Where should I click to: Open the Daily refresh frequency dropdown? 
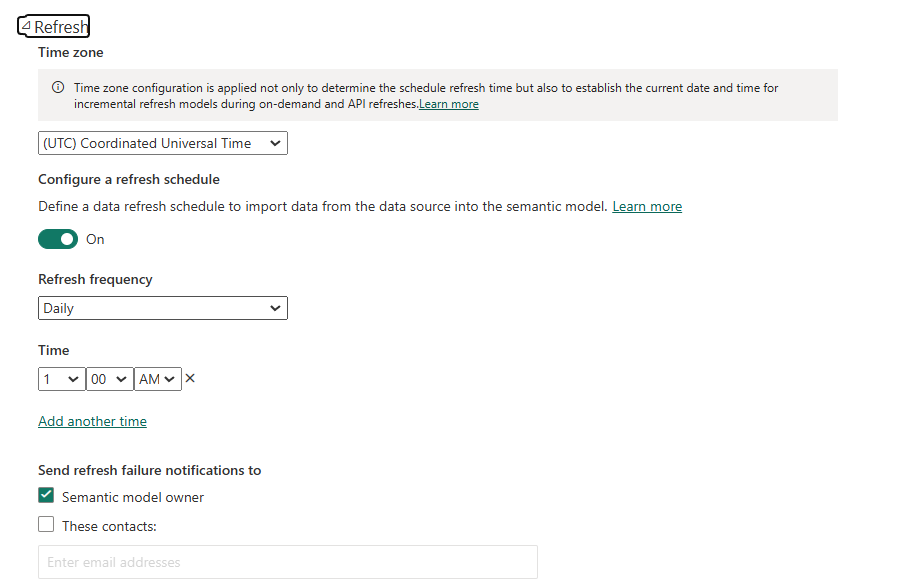[163, 309]
